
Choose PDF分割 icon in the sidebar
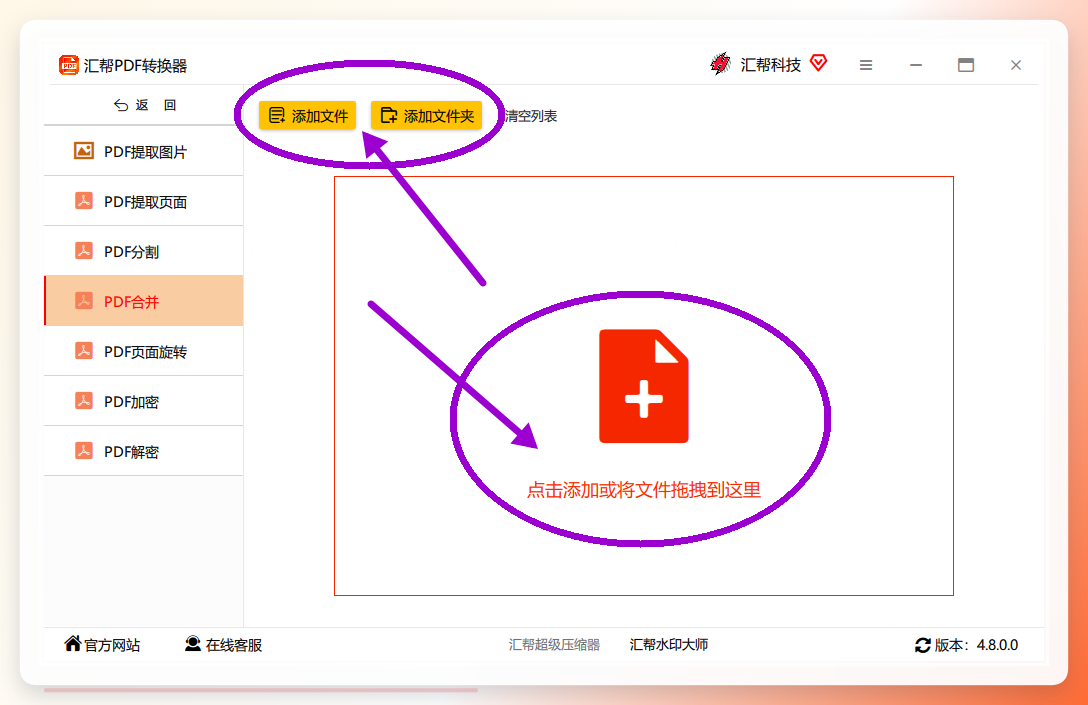pyautogui.click(x=84, y=250)
